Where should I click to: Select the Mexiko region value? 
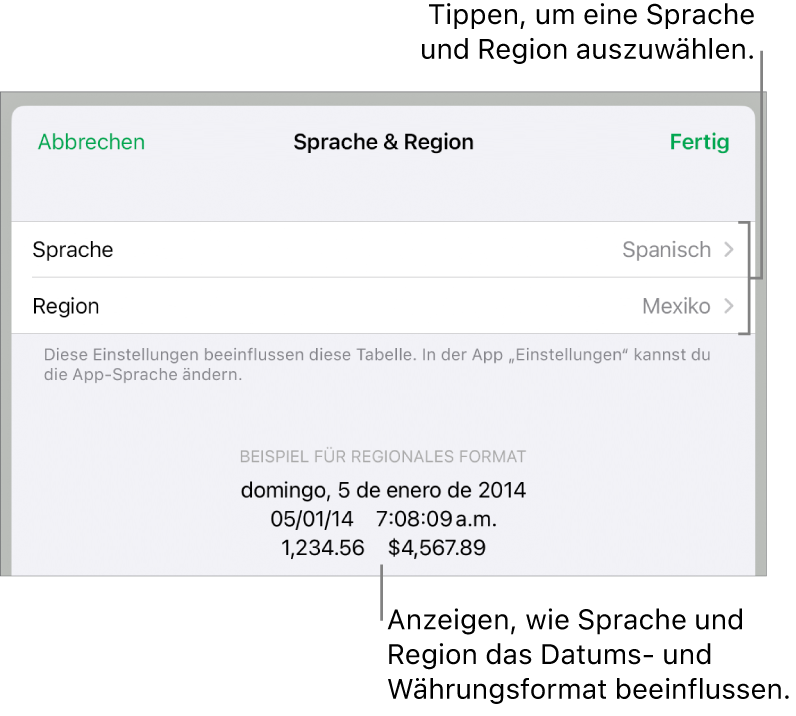point(676,306)
